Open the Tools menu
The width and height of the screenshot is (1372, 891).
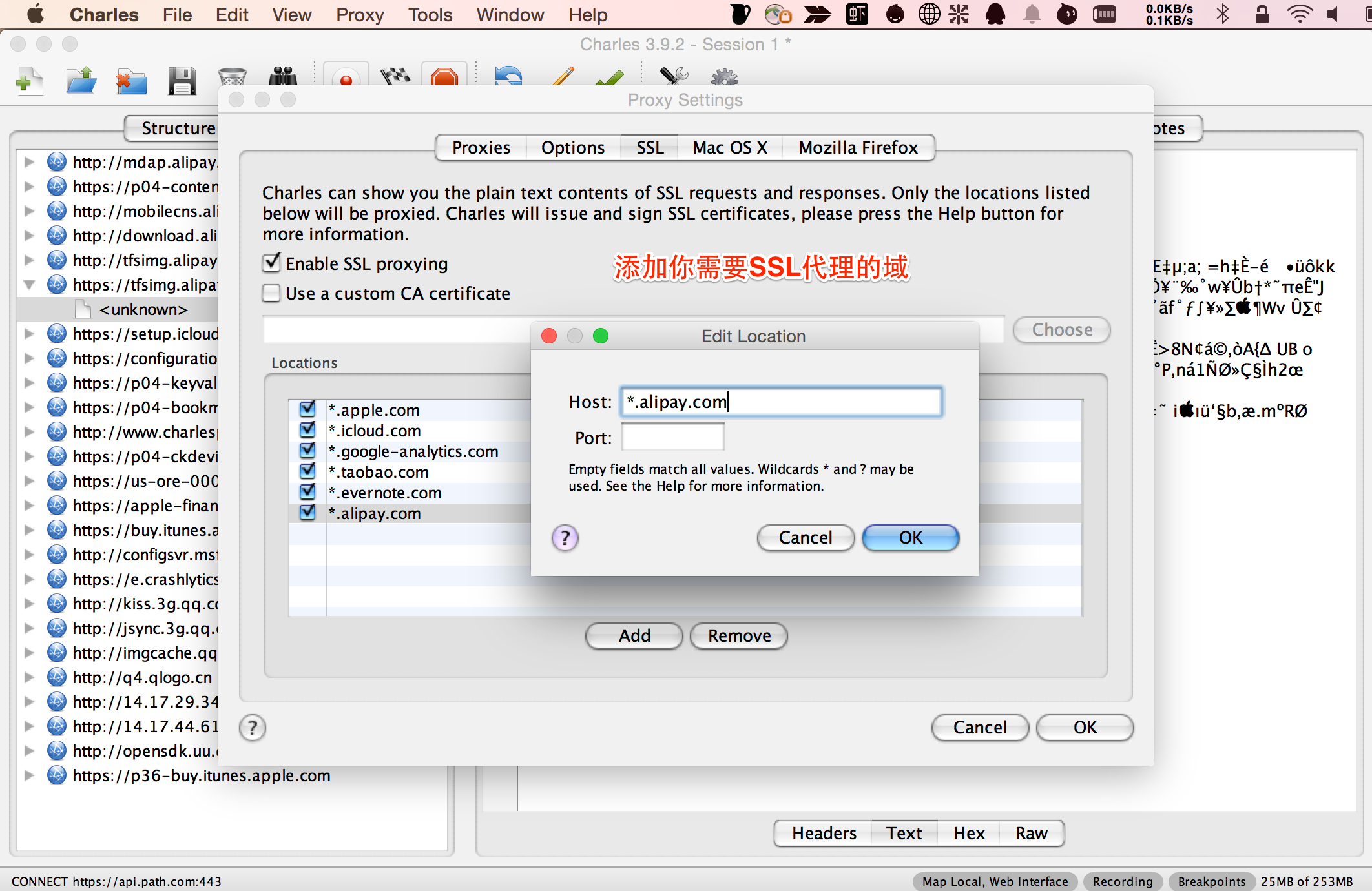pos(430,14)
